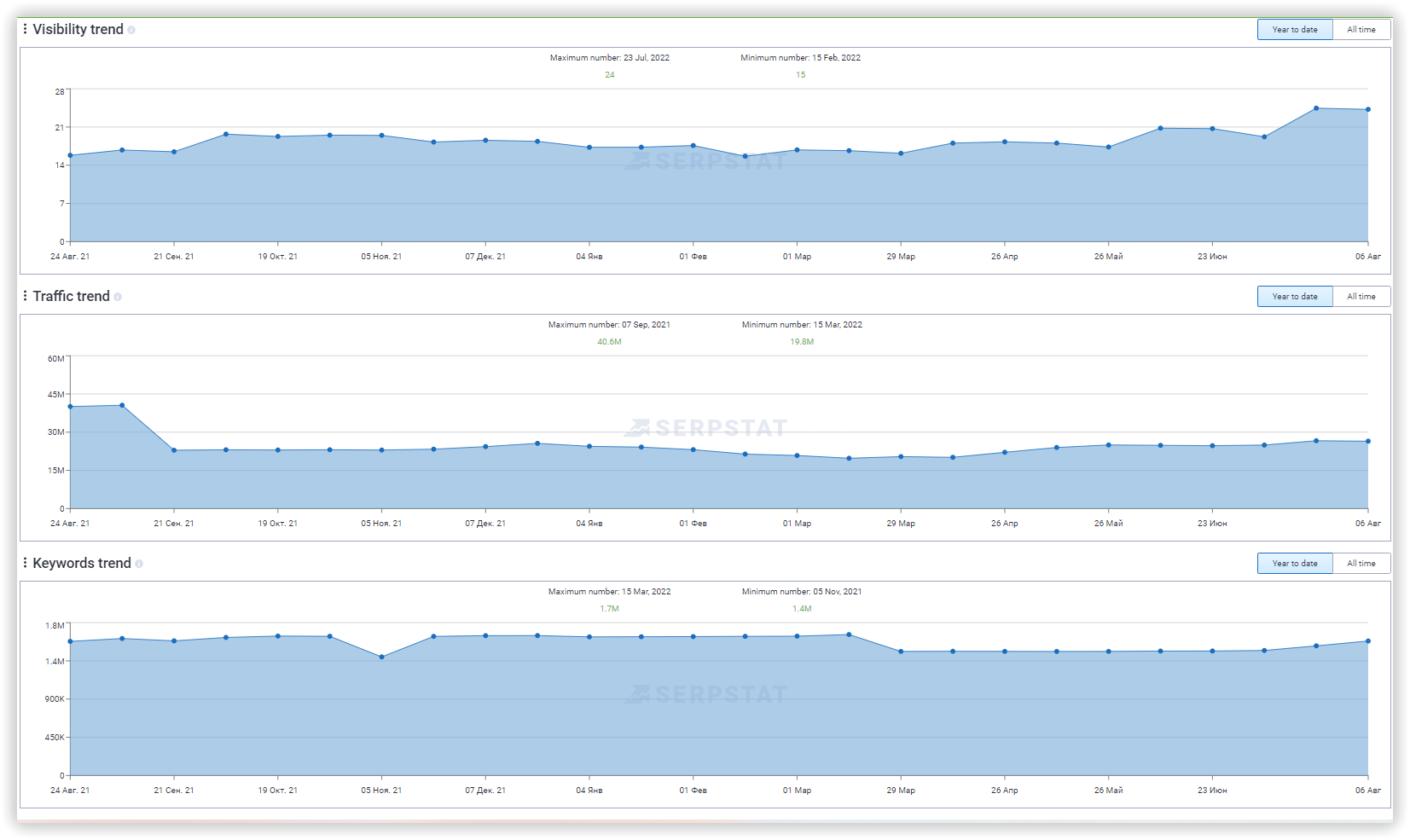The width and height of the screenshot is (1410, 840).
Task: Select Year to date on Visibility trend
Action: pyautogui.click(x=1294, y=29)
